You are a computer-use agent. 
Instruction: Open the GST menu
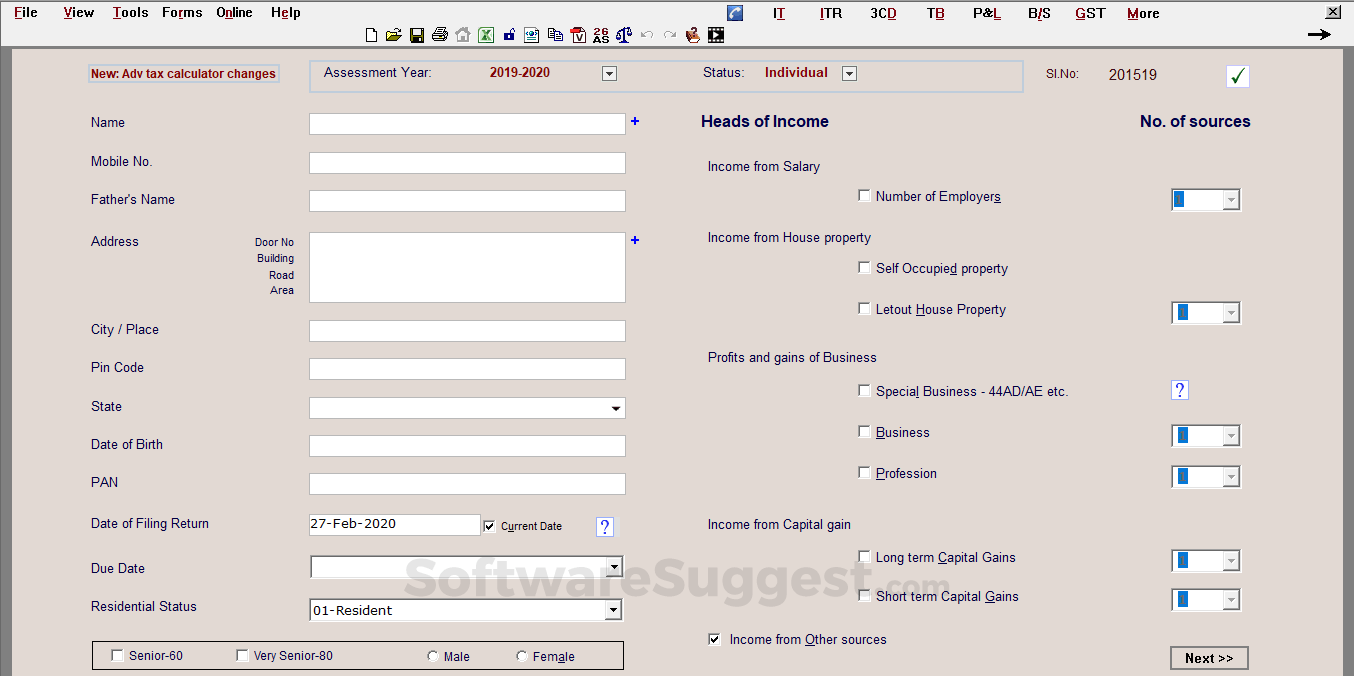[1090, 13]
